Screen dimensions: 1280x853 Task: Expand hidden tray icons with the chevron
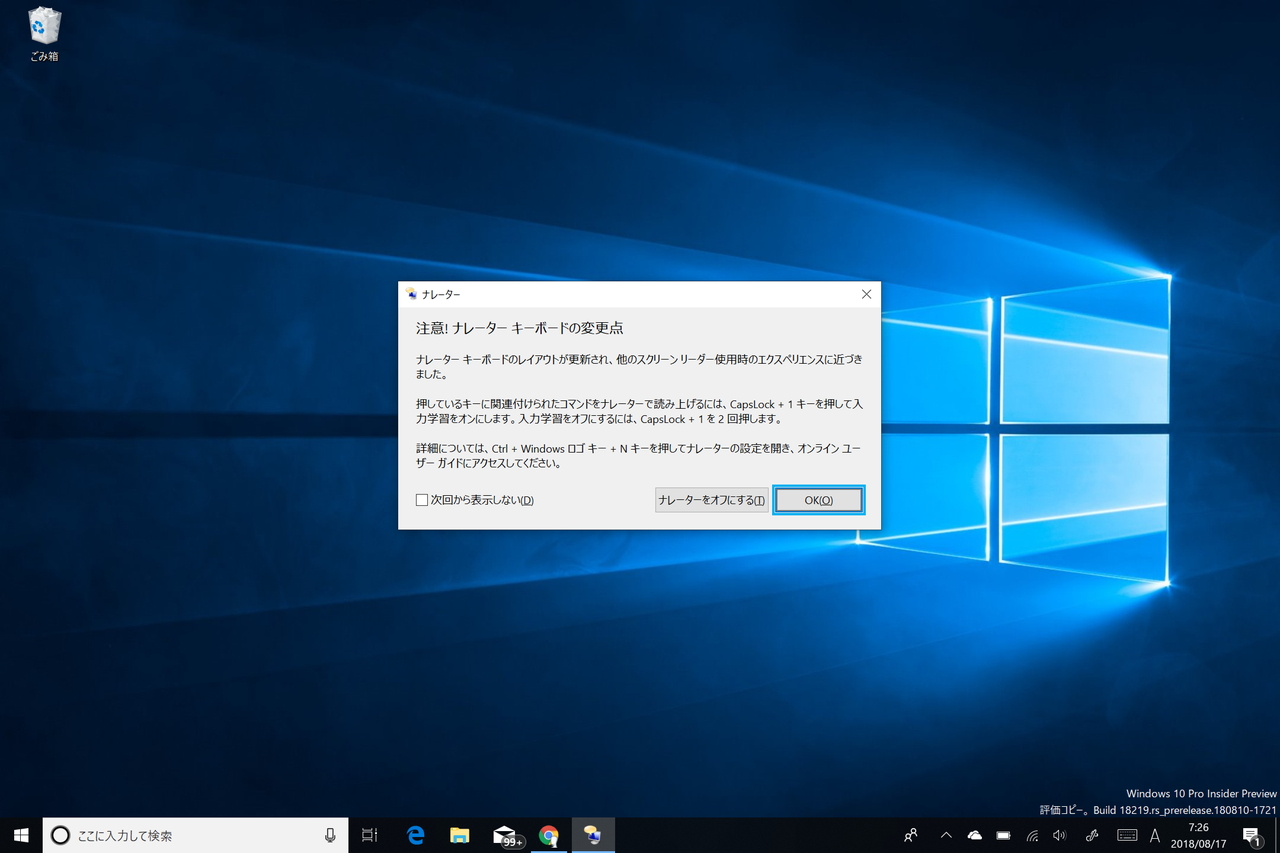coord(945,835)
